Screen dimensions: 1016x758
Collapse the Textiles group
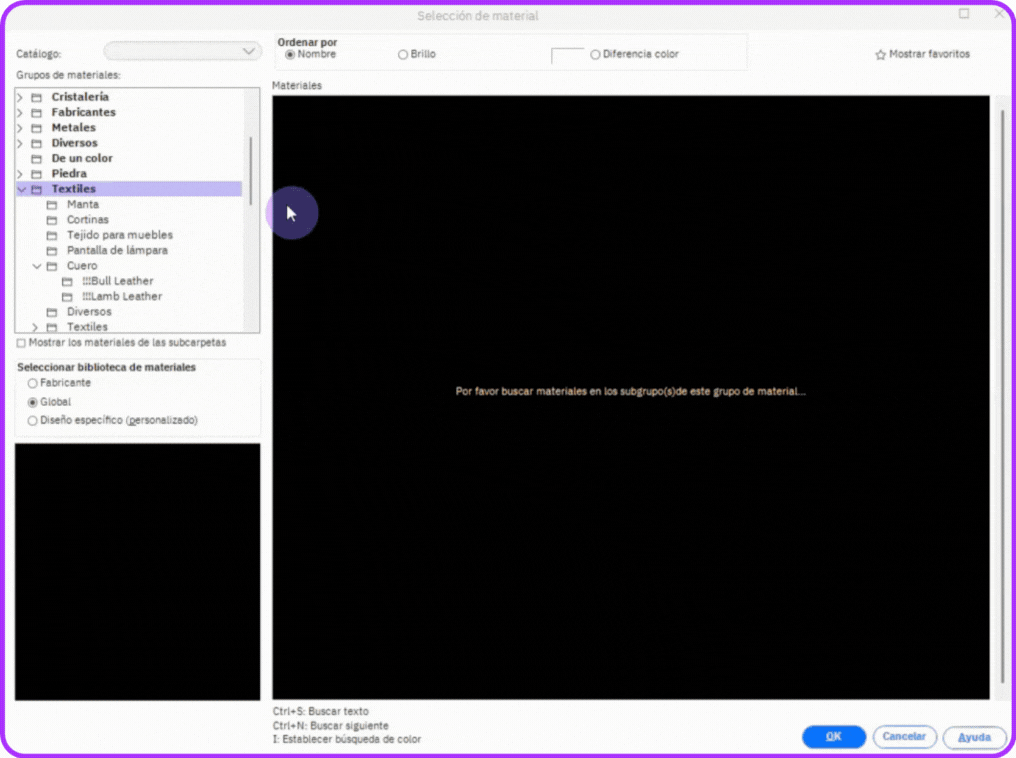(21, 189)
